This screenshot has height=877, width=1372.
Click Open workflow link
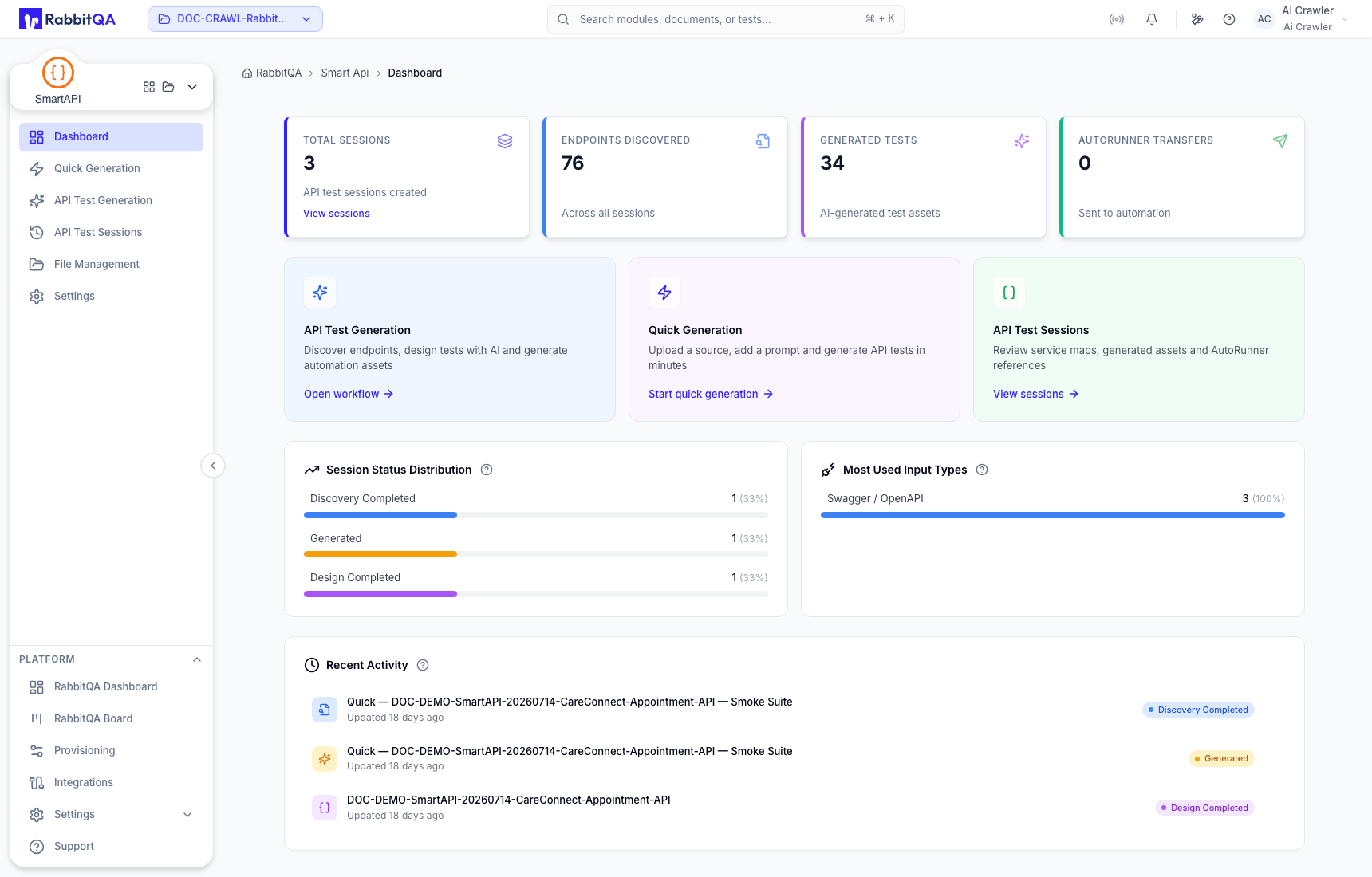tap(349, 395)
